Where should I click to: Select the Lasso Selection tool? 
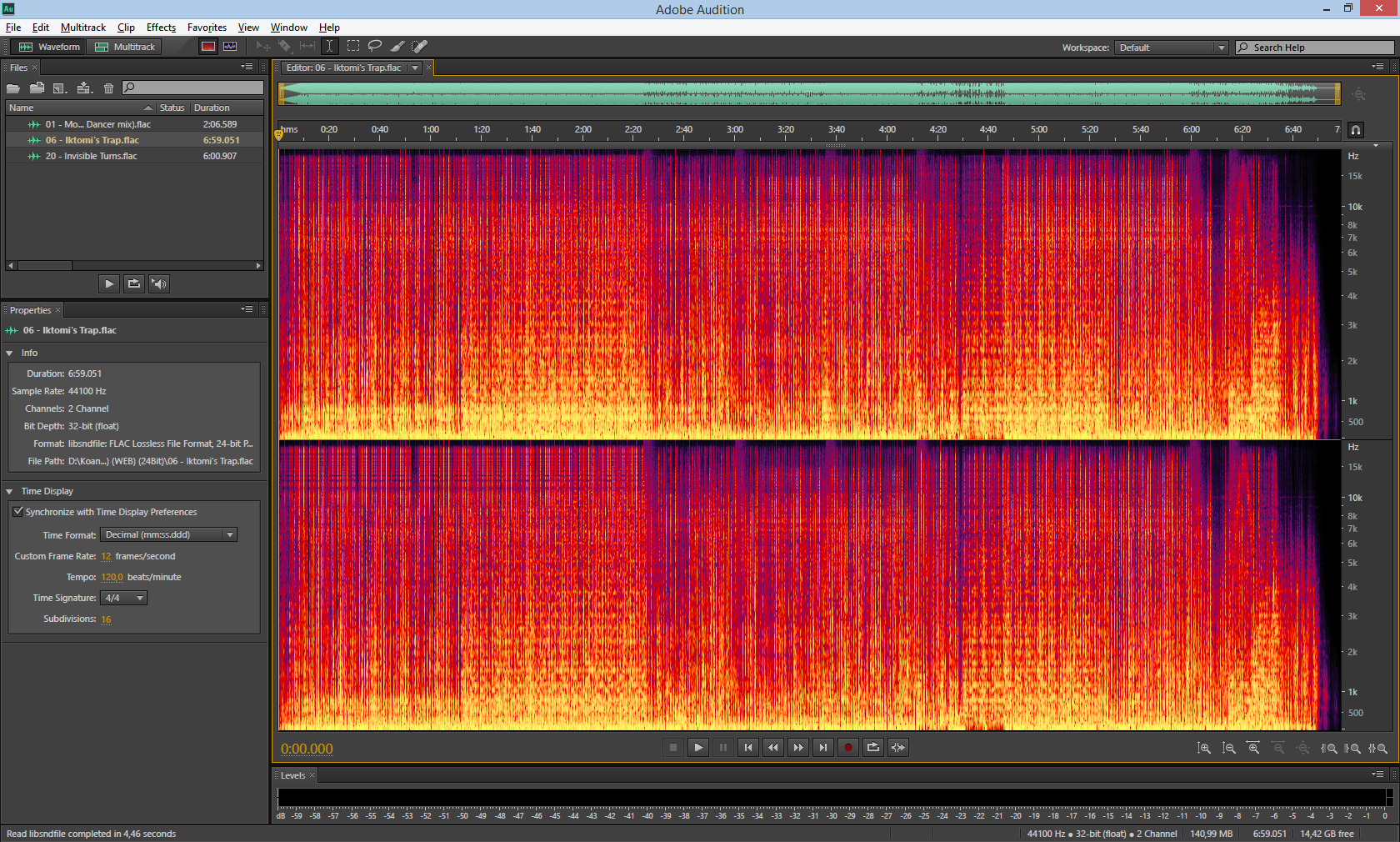pyautogui.click(x=375, y=47)
